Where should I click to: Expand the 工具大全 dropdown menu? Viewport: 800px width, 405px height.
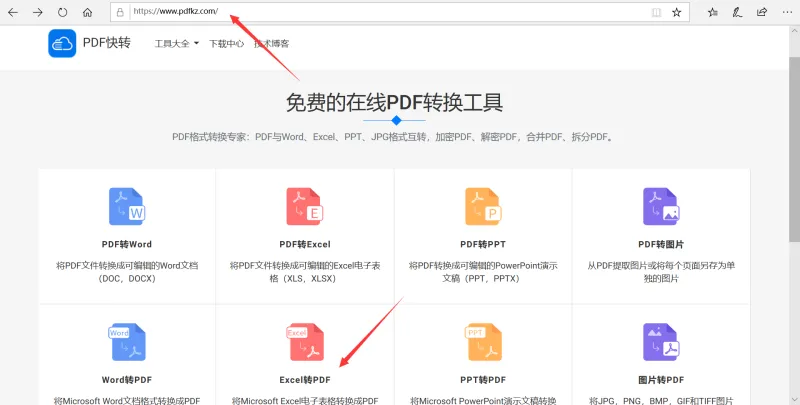click(177, 44)
